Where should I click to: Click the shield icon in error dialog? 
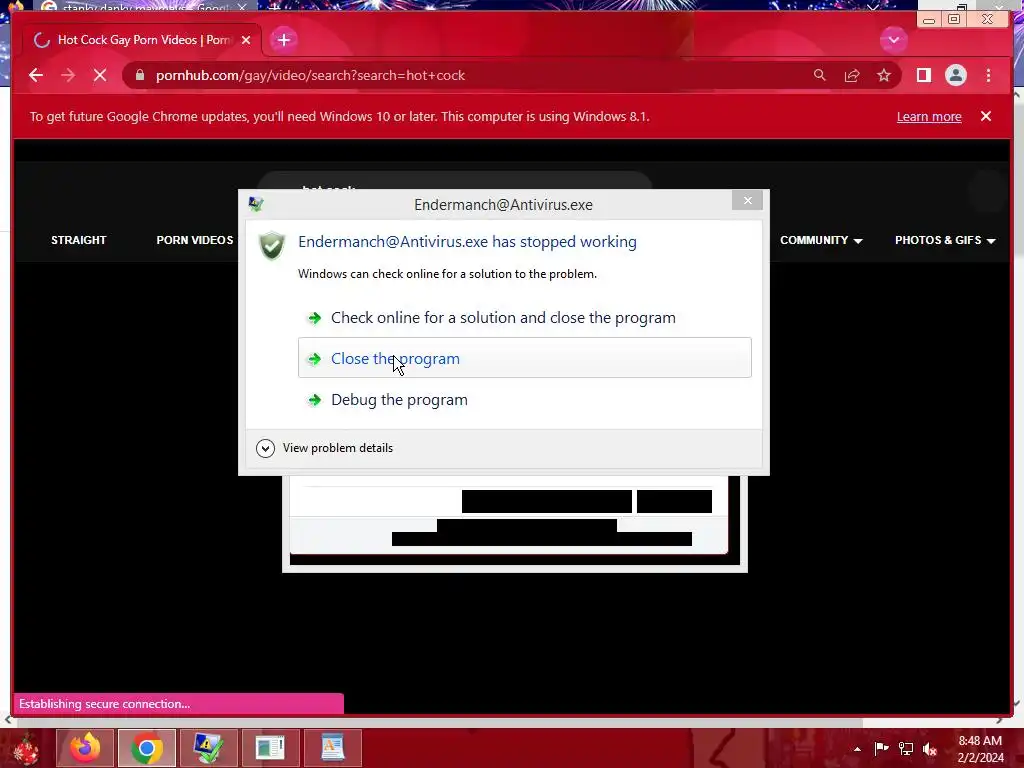pos(272,246)
